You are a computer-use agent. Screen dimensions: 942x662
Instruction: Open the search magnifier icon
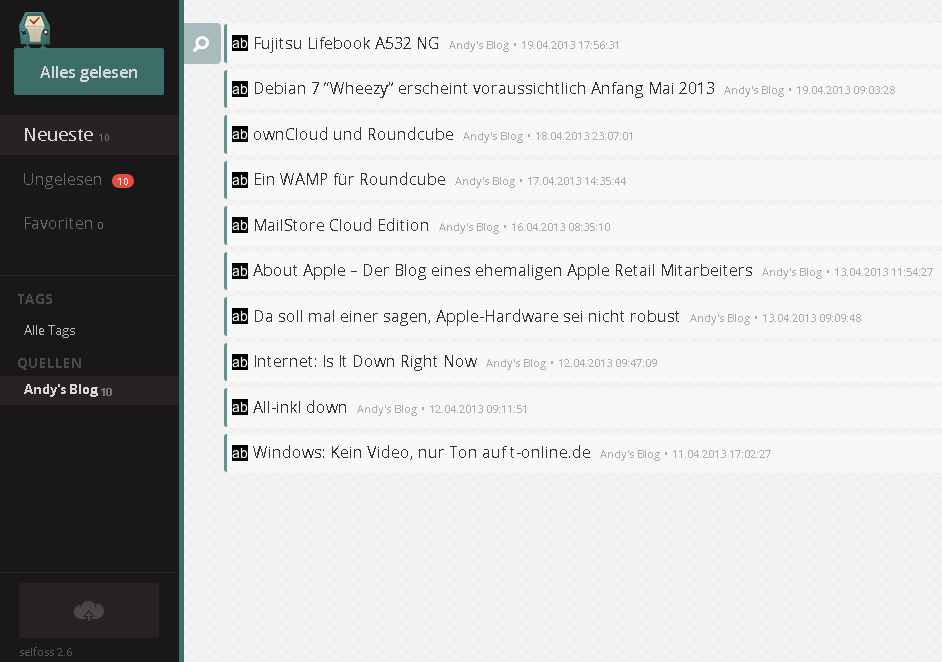tap(201, 44)
